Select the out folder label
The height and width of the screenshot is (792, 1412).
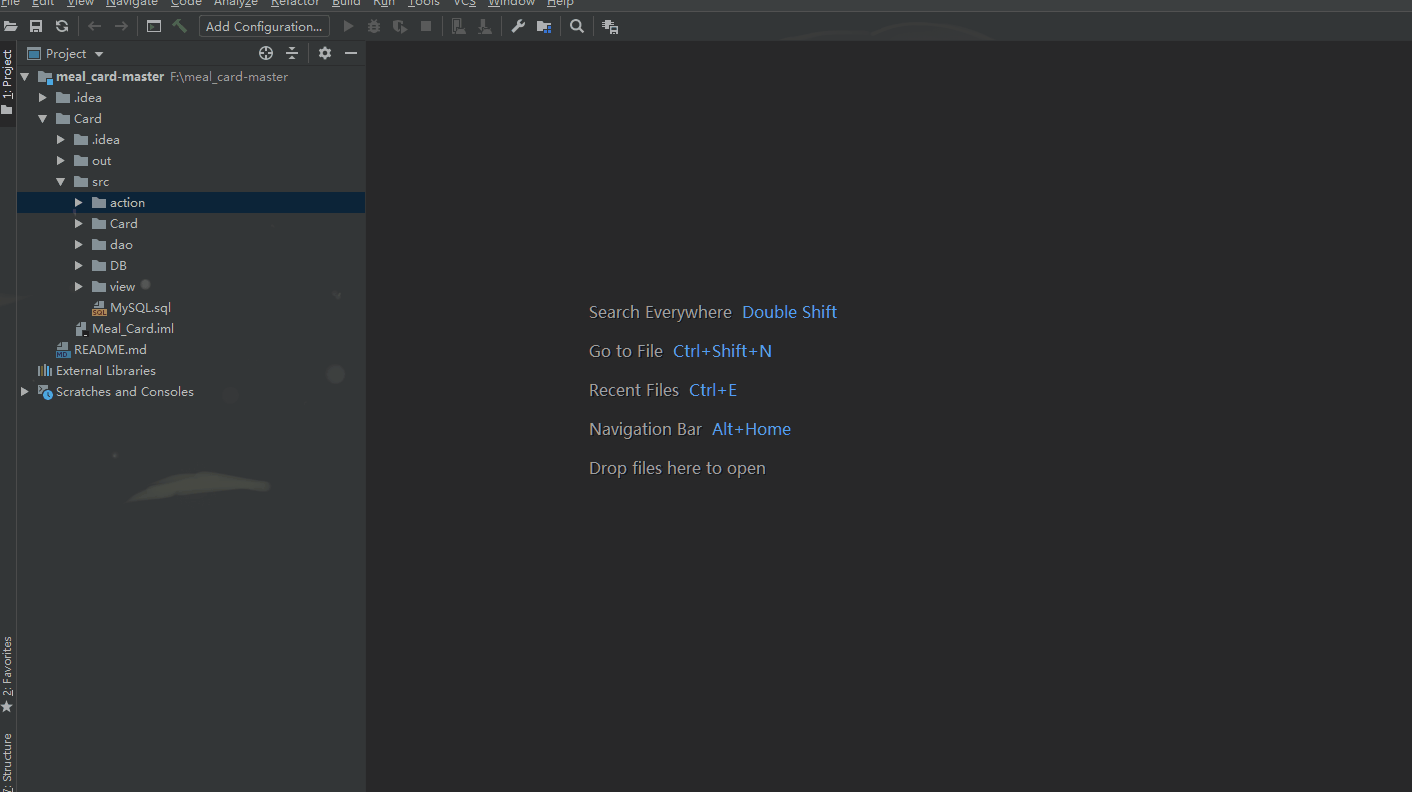[x=101, y=161]
